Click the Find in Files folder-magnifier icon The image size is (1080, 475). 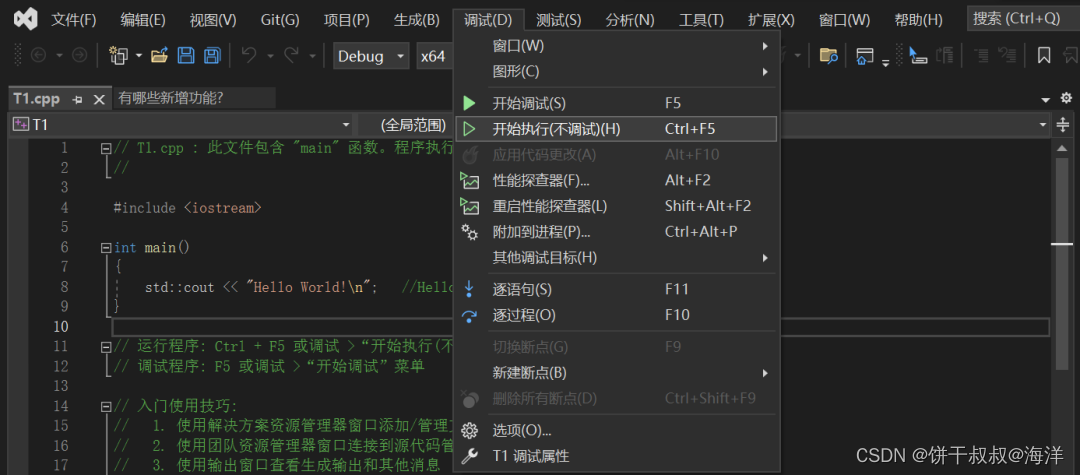pyautogui.click(x=829, y=56)
